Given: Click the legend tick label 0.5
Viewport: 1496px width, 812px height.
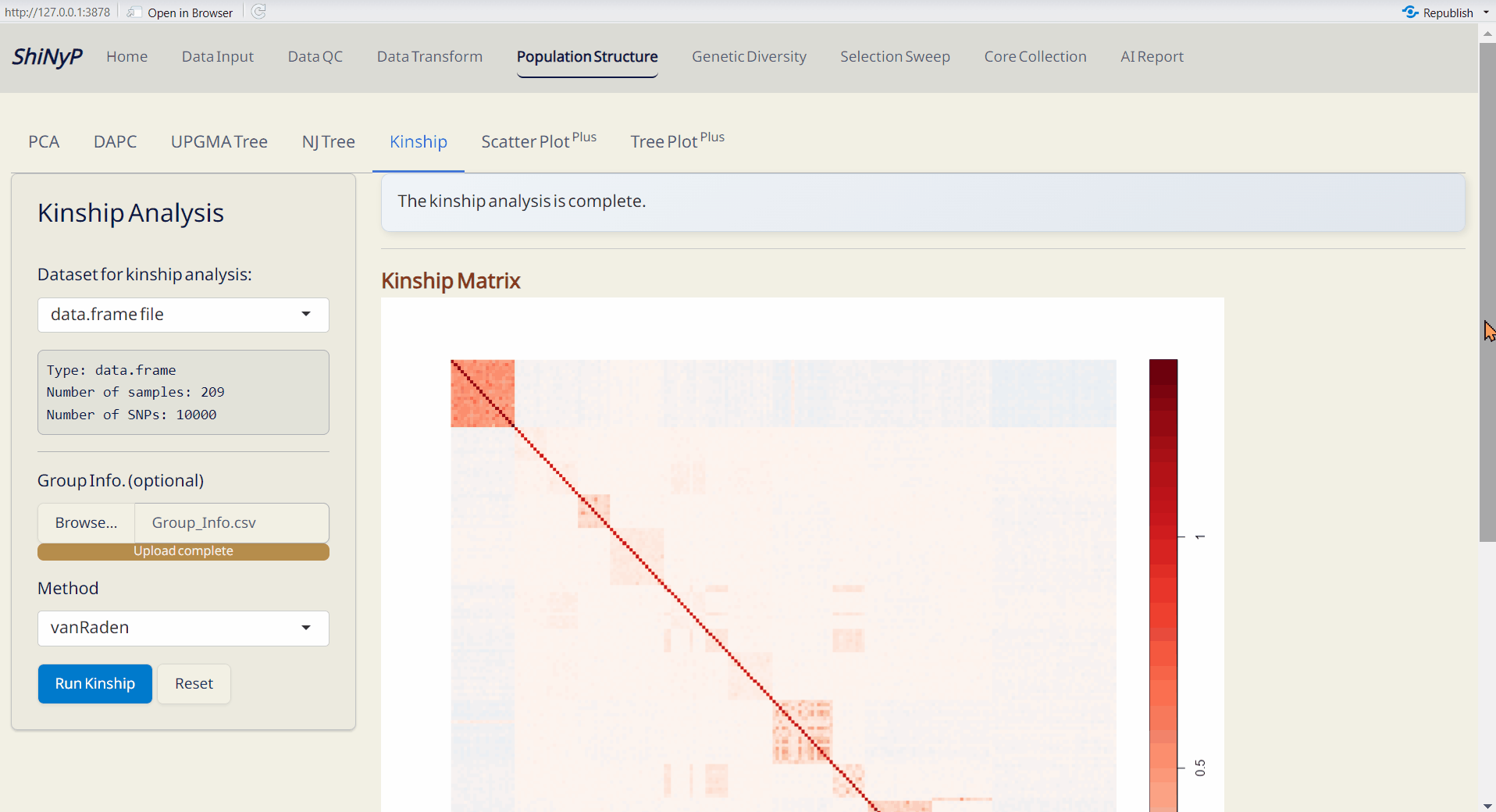Looking at the screenshot, I should (1200, 768).
